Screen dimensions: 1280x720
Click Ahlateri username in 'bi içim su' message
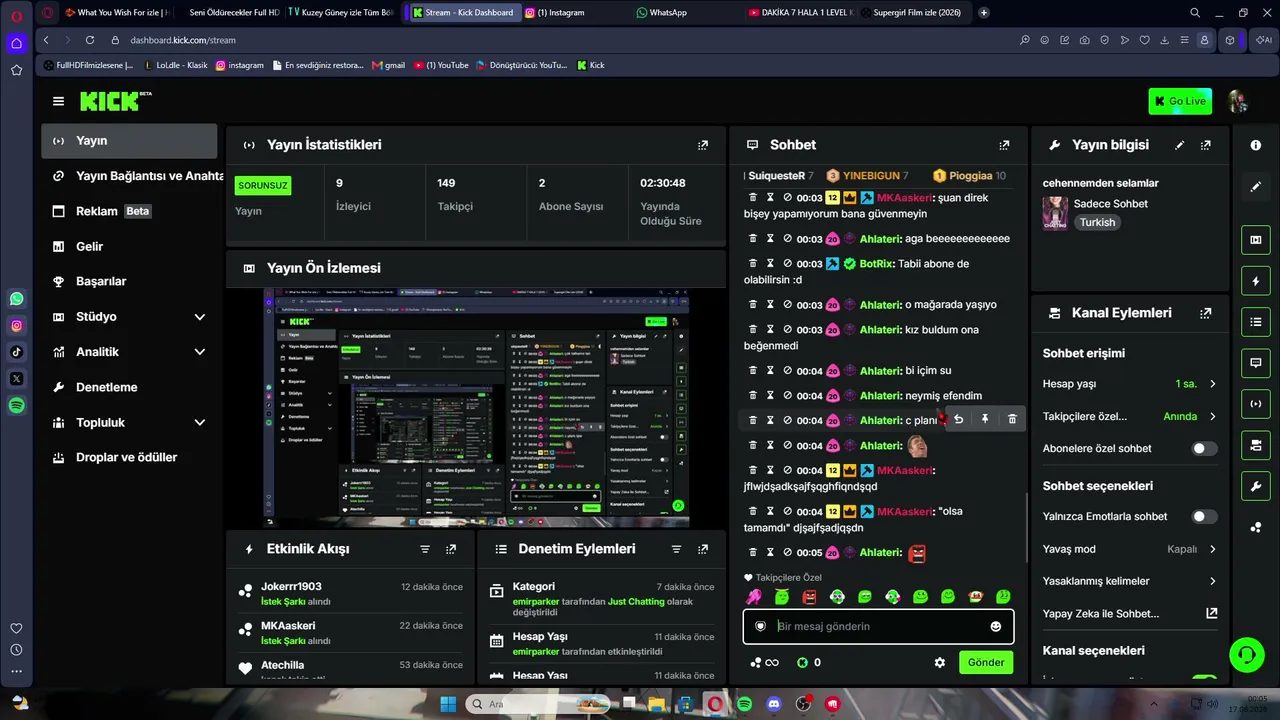pos(880,371)
